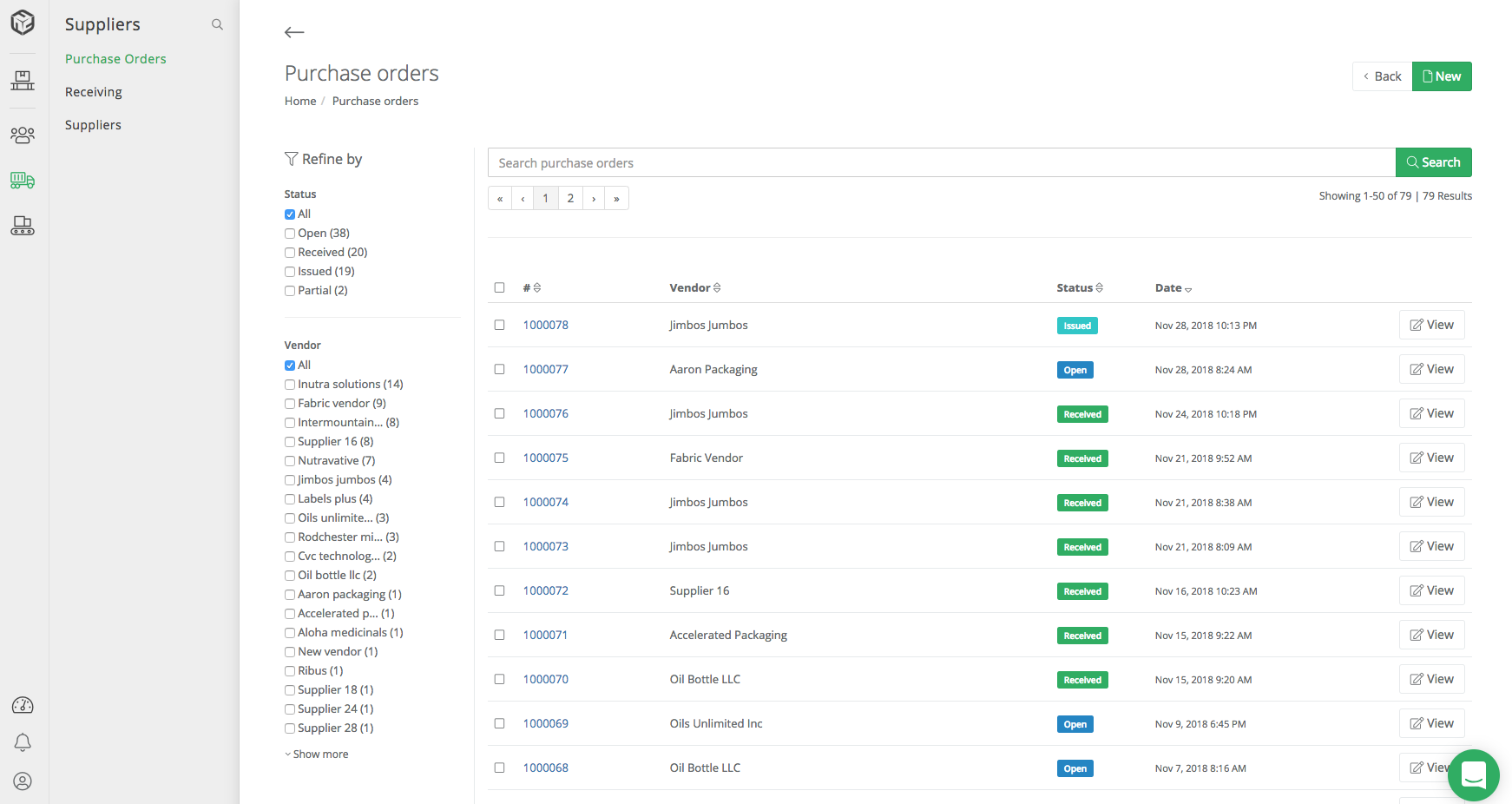The height and width of the screenshot is (804, 1512).
Task: Click the green supplier truck icon
Action: click(22, 181)
